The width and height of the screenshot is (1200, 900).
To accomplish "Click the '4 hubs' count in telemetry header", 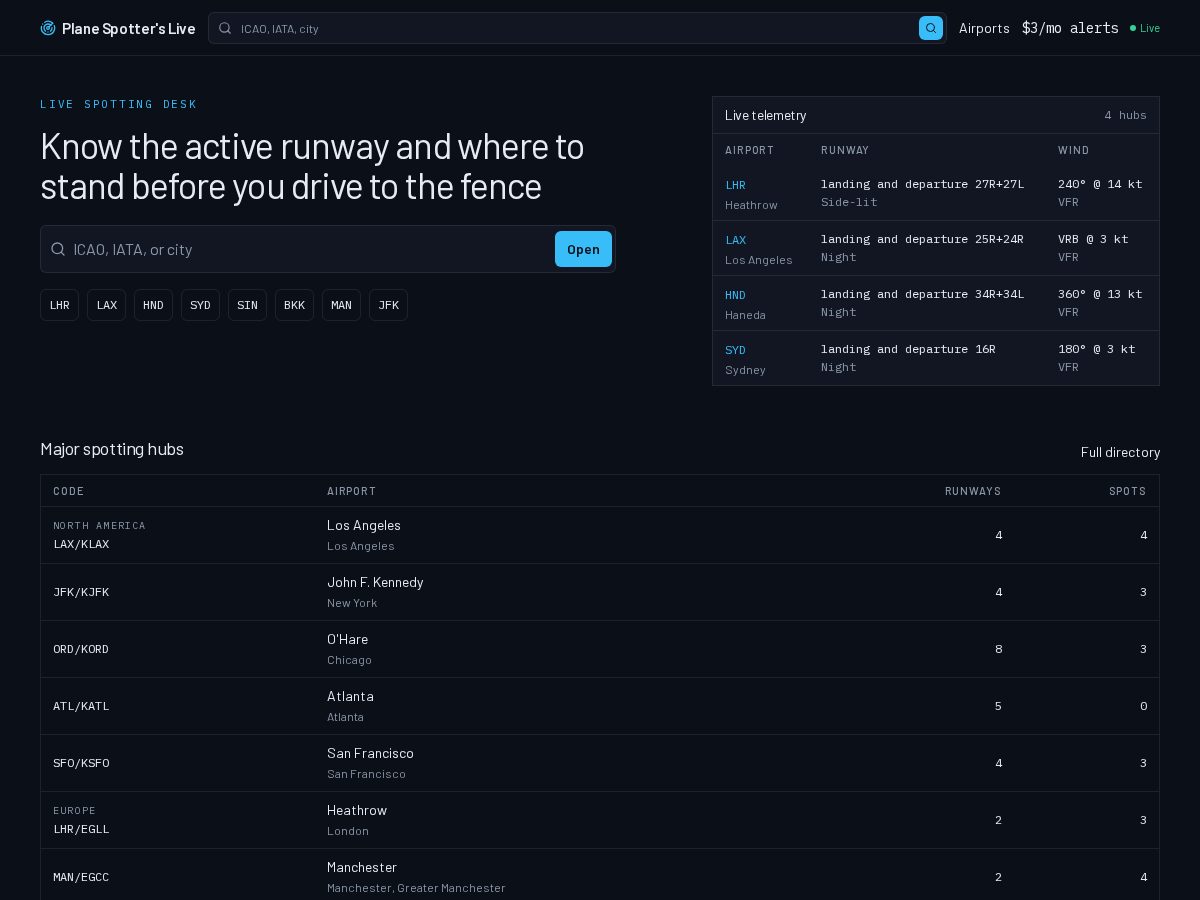I will [x=1125, y=115].
